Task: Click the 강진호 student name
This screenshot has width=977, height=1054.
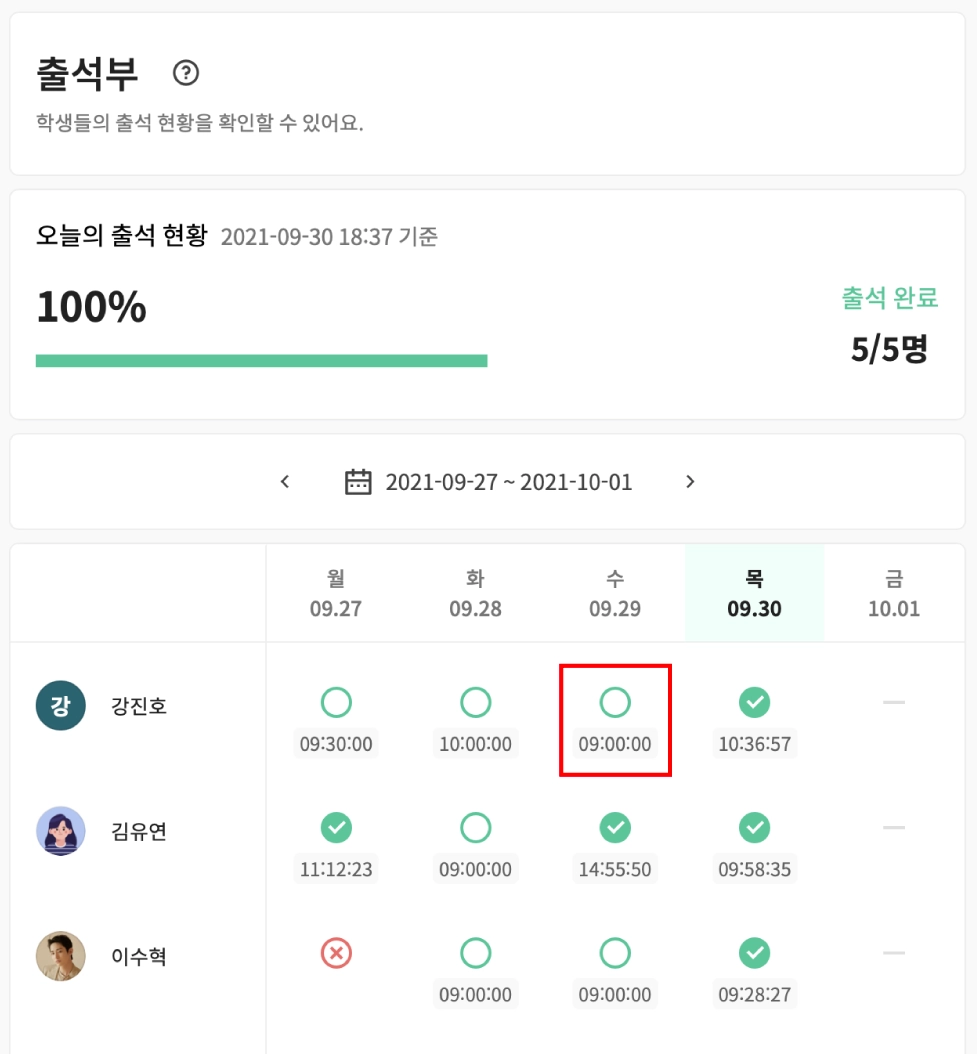Action: tap(139, 706)
